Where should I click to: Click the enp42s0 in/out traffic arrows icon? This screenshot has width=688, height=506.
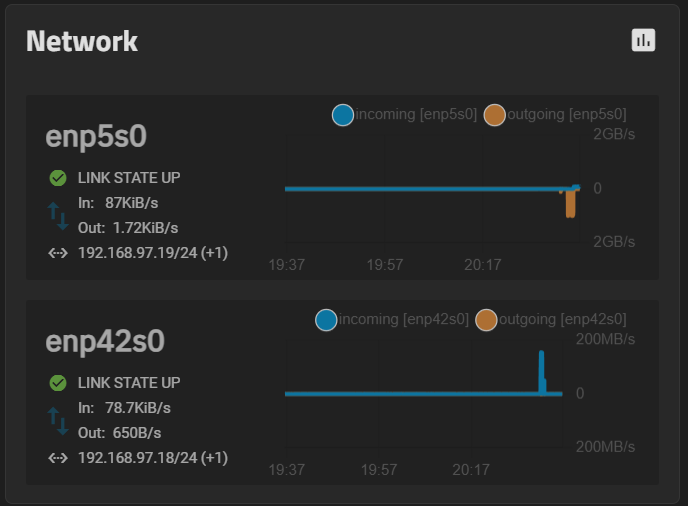pos(58,421)
